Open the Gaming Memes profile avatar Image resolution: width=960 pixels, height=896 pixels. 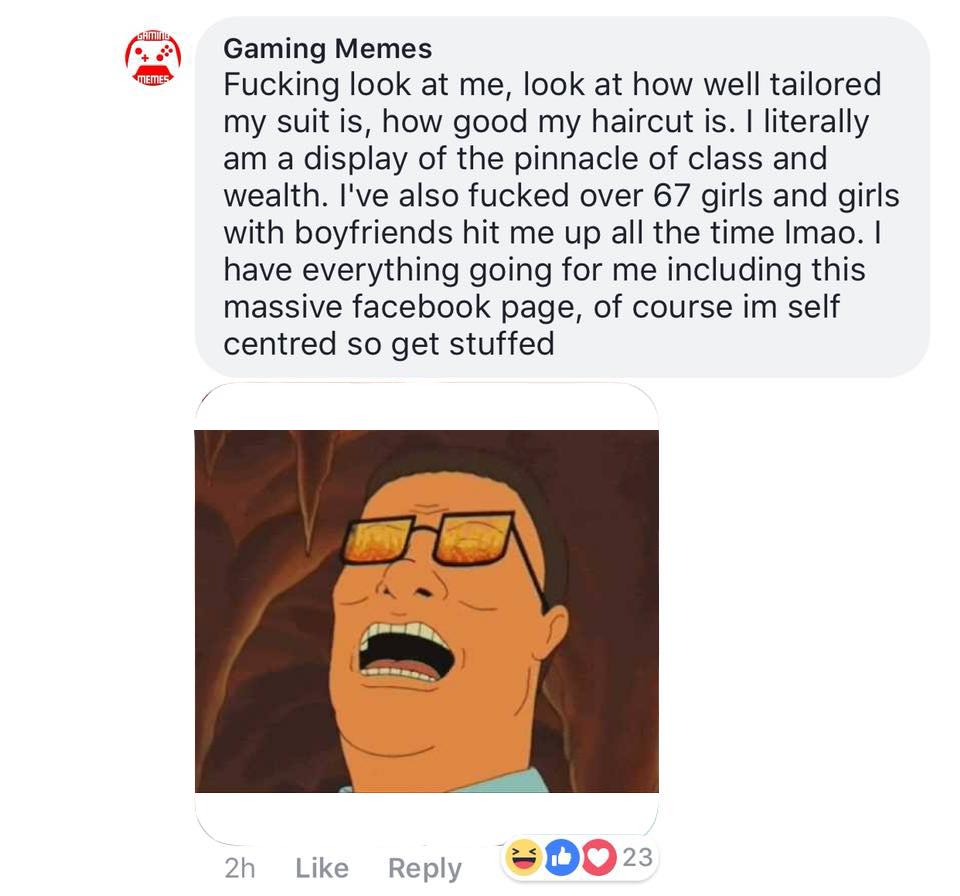tap(153, 59)
